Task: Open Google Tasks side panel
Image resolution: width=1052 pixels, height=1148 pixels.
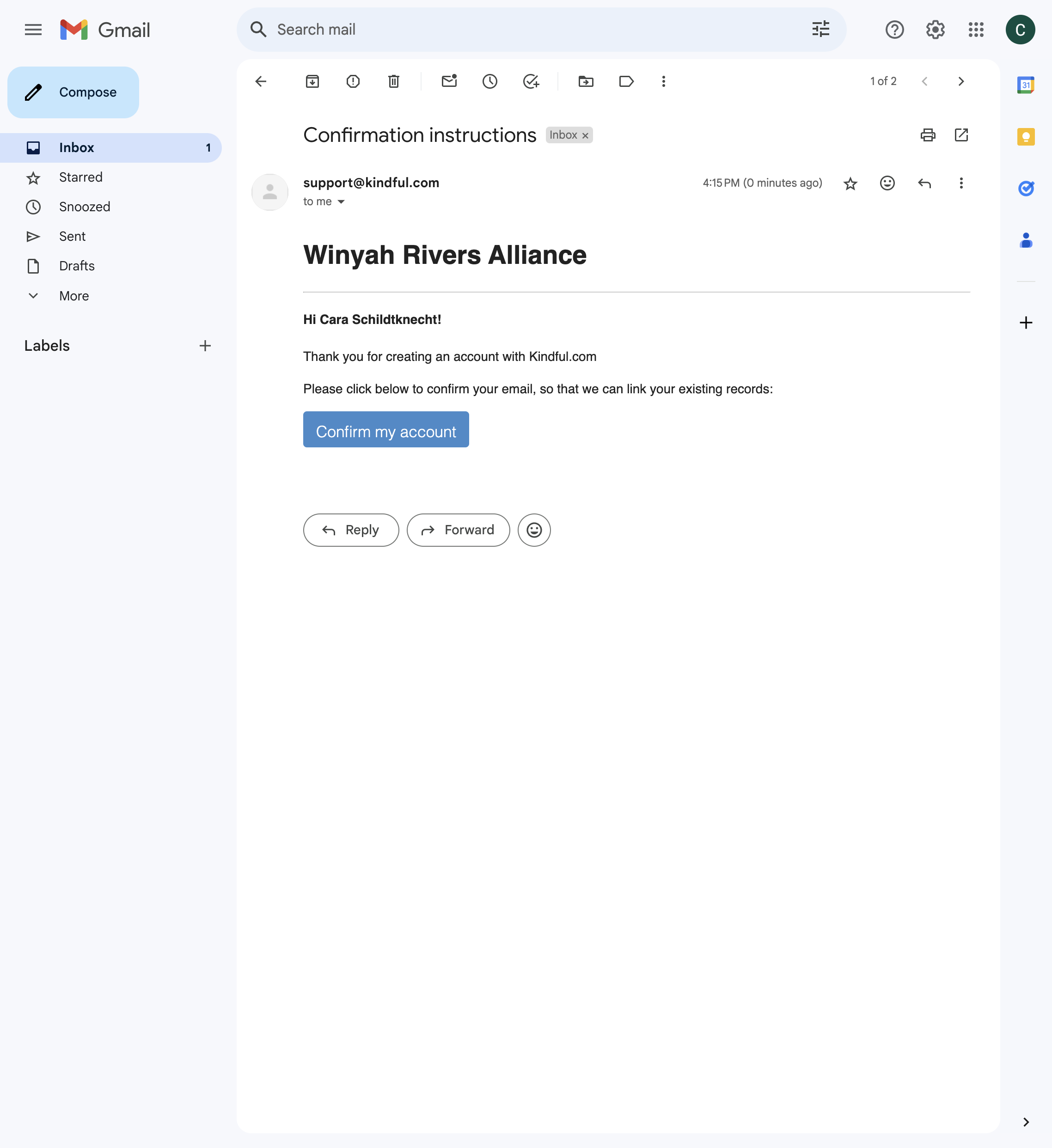Action: [x=1025, y=188]
